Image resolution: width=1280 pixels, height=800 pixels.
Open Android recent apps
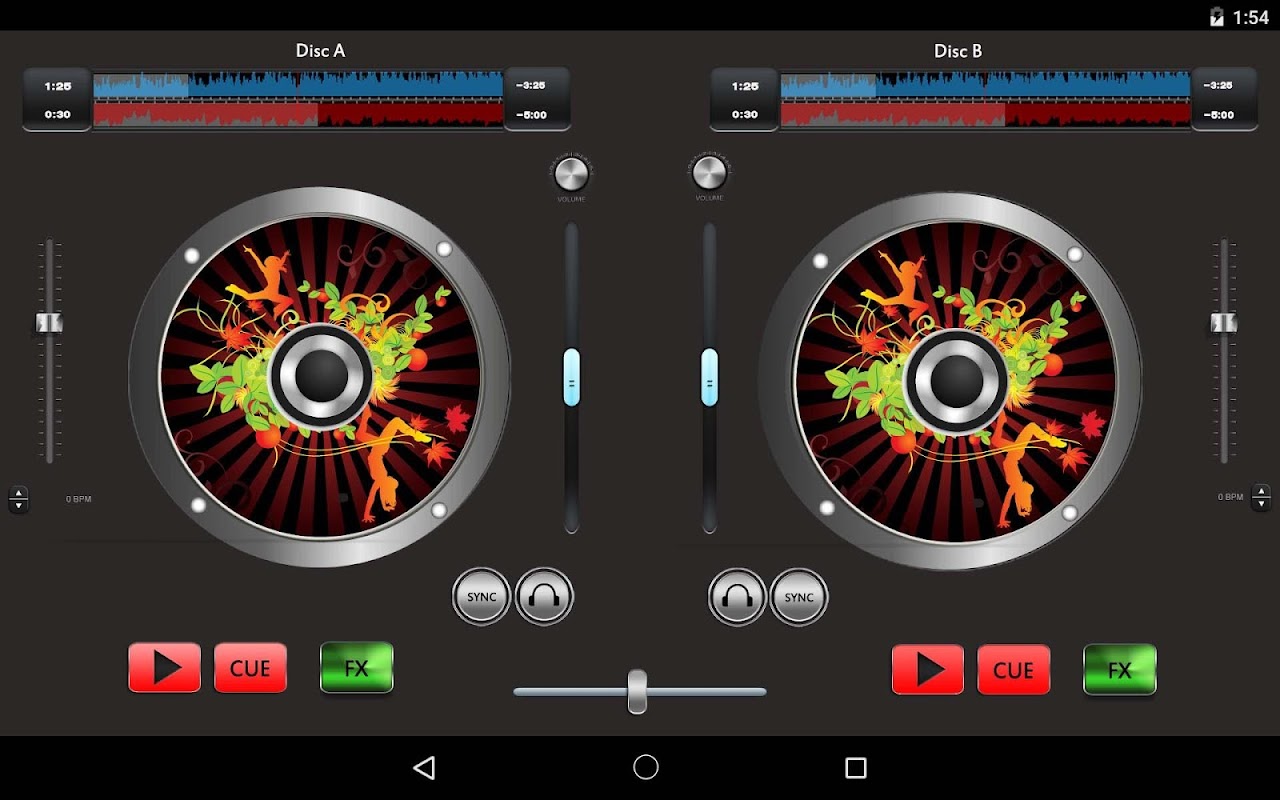(x=856, y=767)
